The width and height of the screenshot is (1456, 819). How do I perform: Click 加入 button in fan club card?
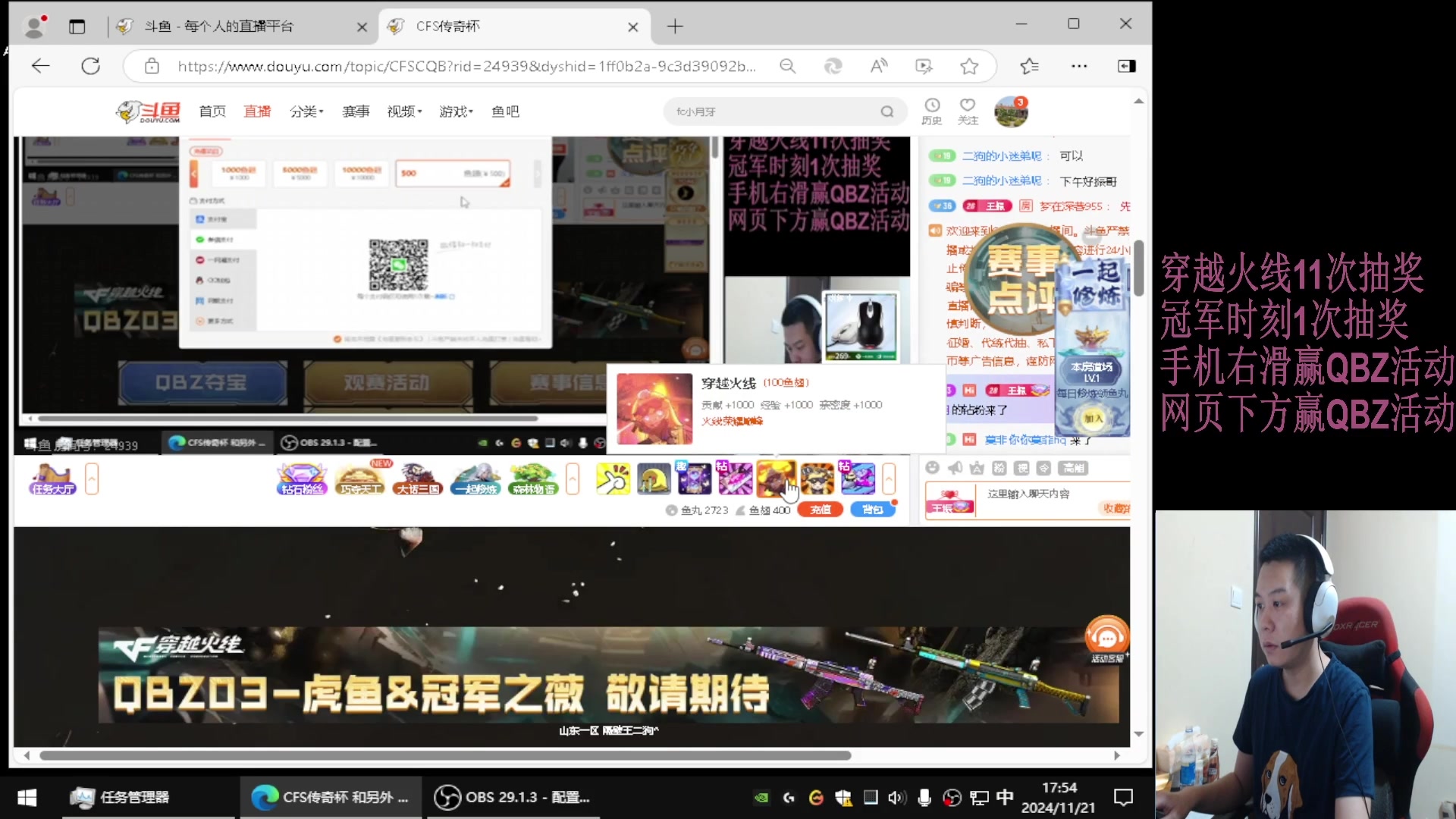click(1093, 419)
